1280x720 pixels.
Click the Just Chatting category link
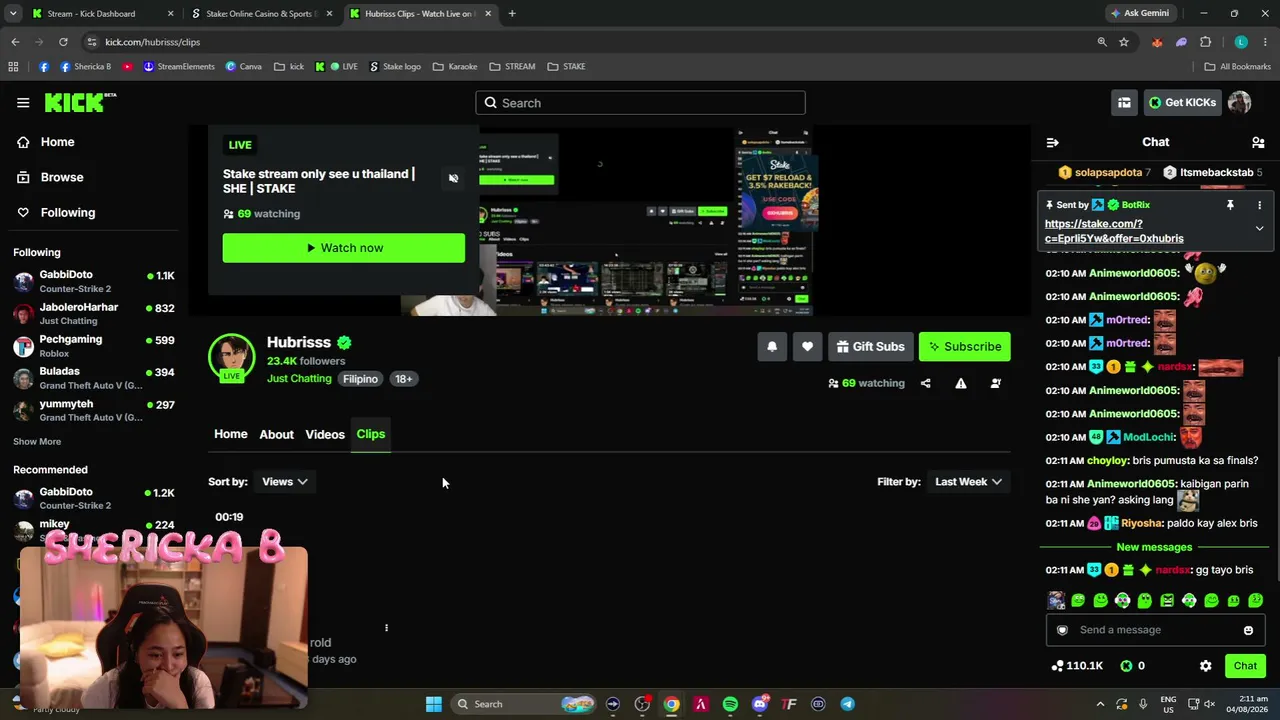(299, 379)
